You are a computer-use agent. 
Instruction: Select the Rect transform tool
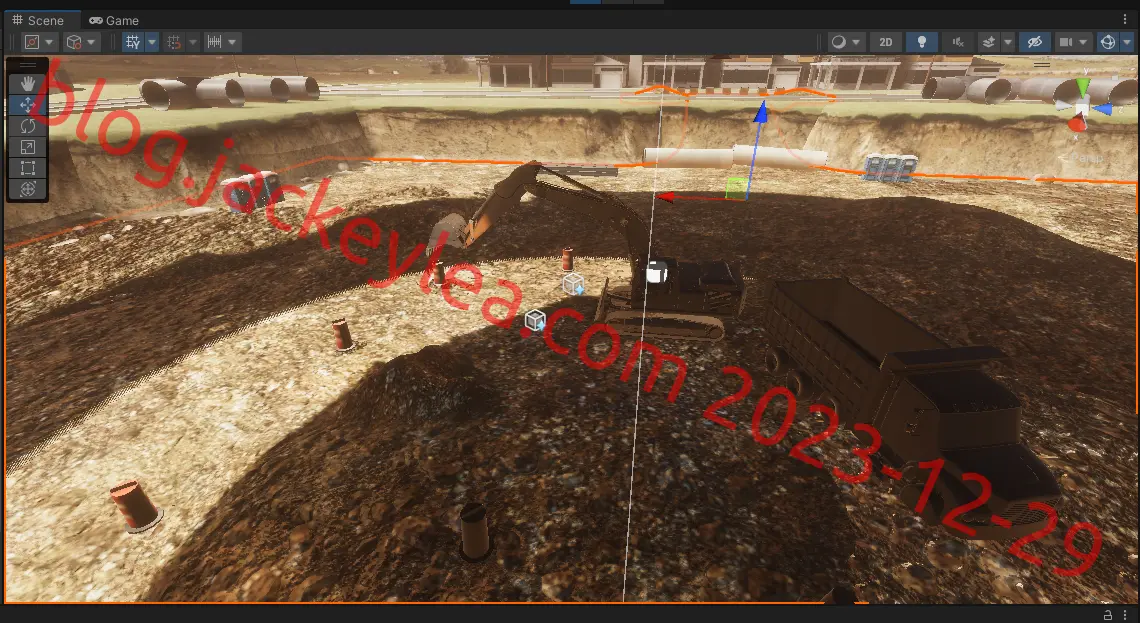28,169
